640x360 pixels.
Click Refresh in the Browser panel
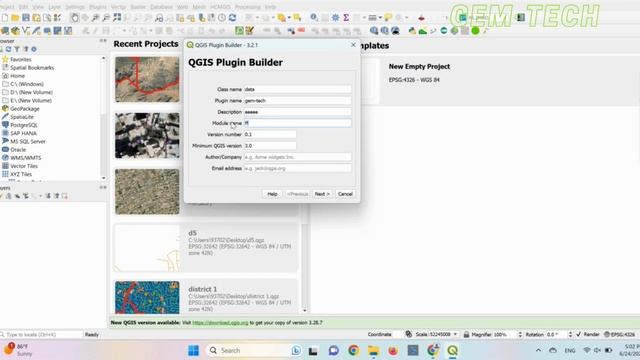8,49
